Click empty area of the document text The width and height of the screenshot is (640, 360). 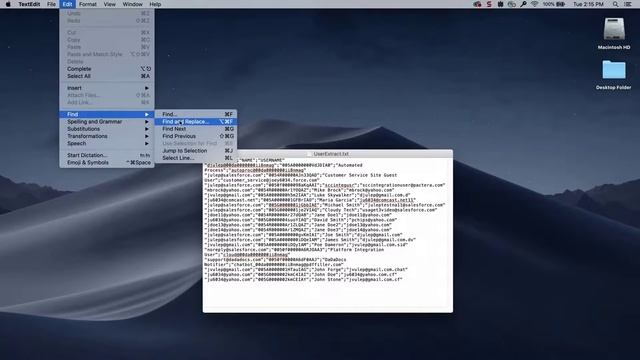[x=327, y=297]
